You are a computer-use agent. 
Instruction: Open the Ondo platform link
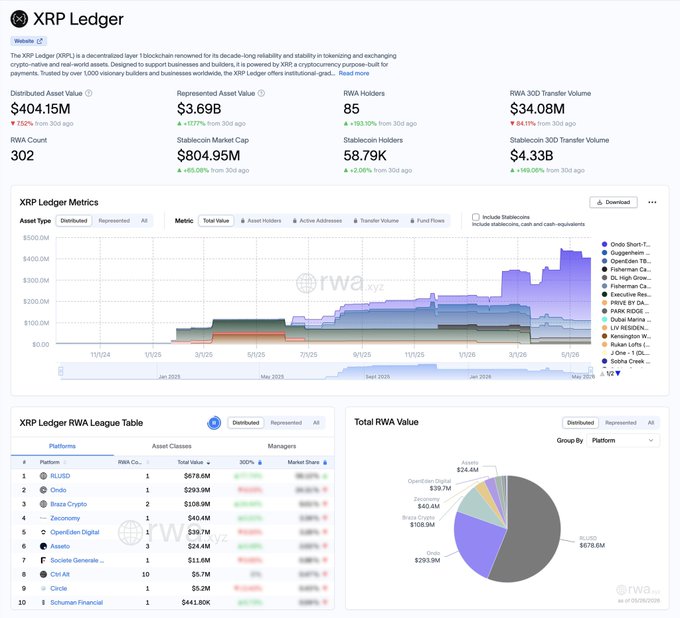58,490
